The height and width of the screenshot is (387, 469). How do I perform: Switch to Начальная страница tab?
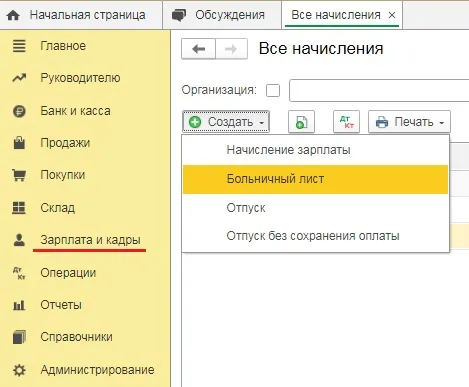pyautogui.click(x=81, y=15)
